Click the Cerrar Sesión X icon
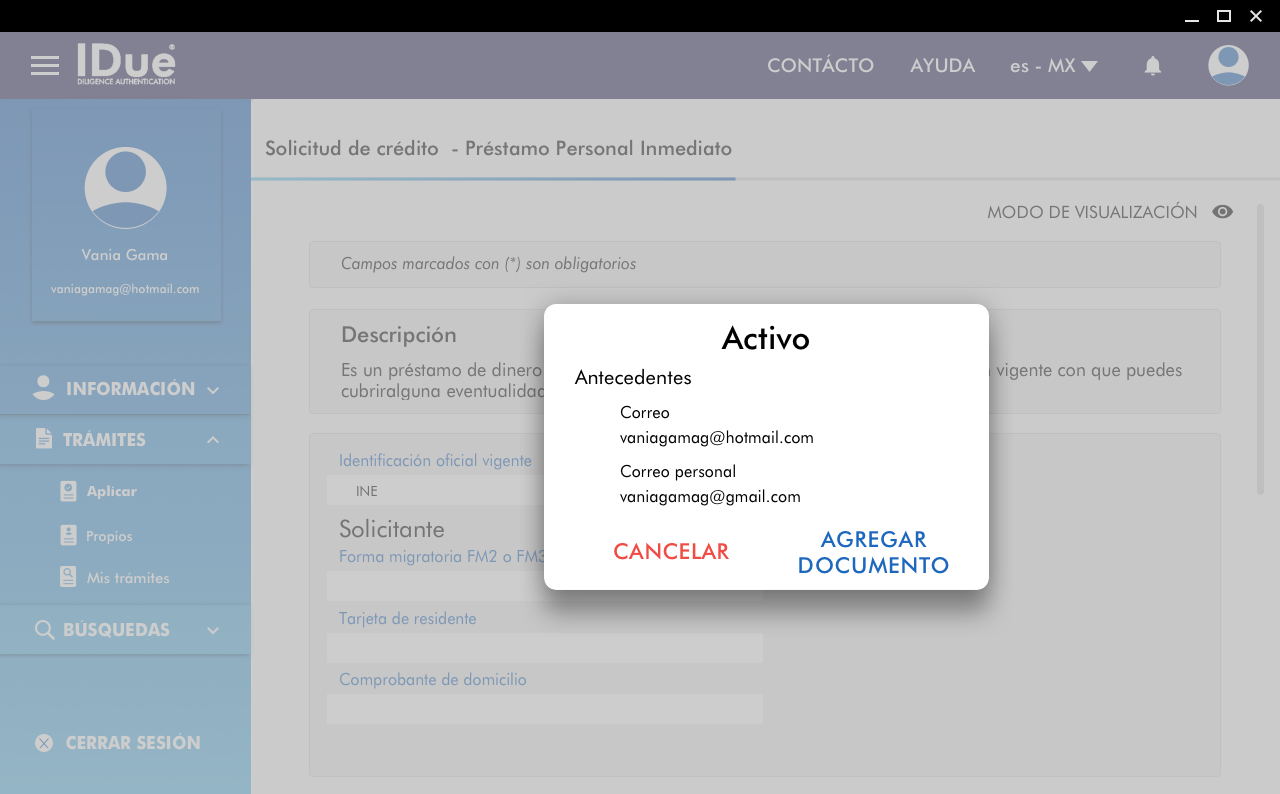 click(44, 743)
